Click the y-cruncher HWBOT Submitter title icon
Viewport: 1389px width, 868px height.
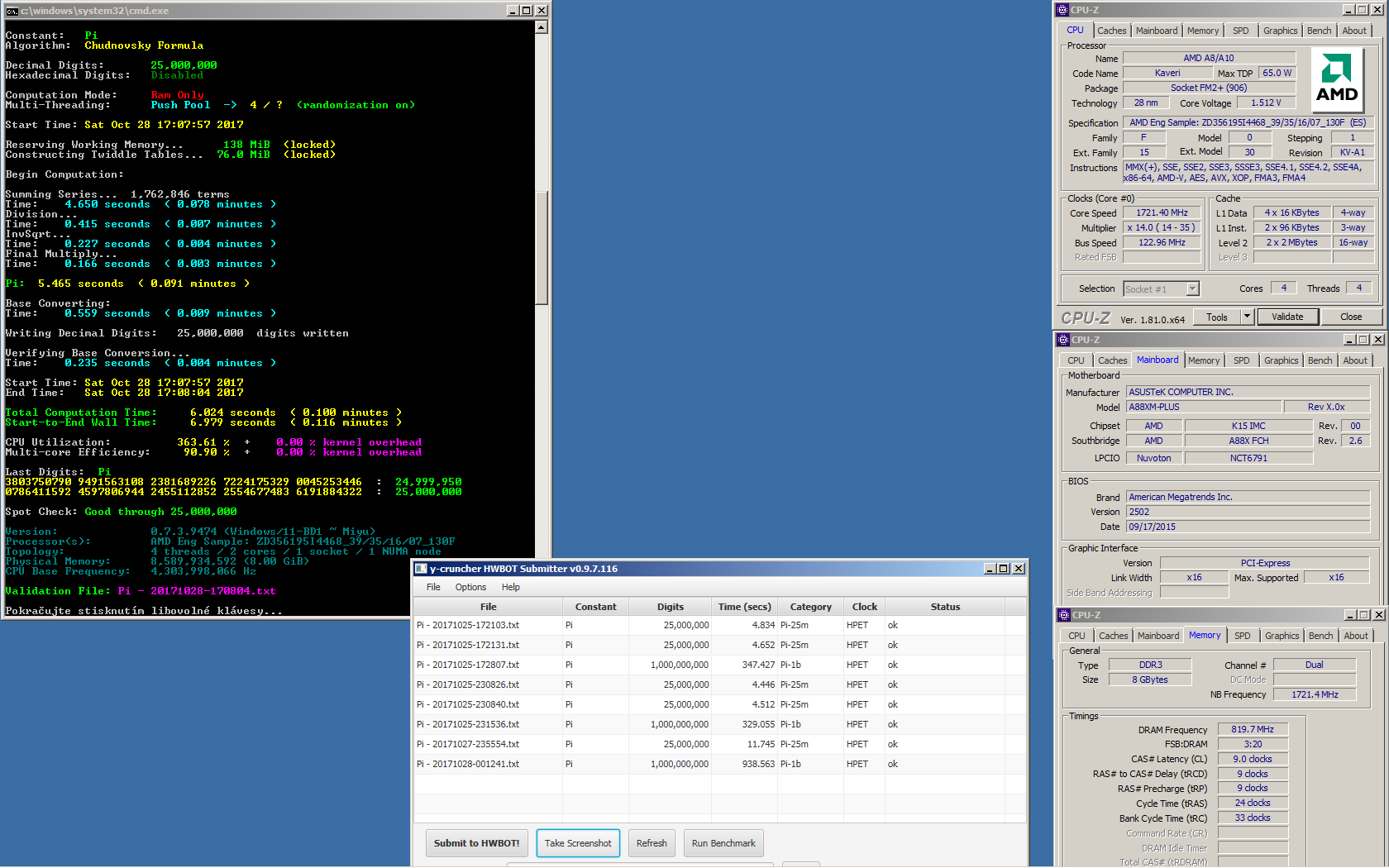tap(421, 569)
